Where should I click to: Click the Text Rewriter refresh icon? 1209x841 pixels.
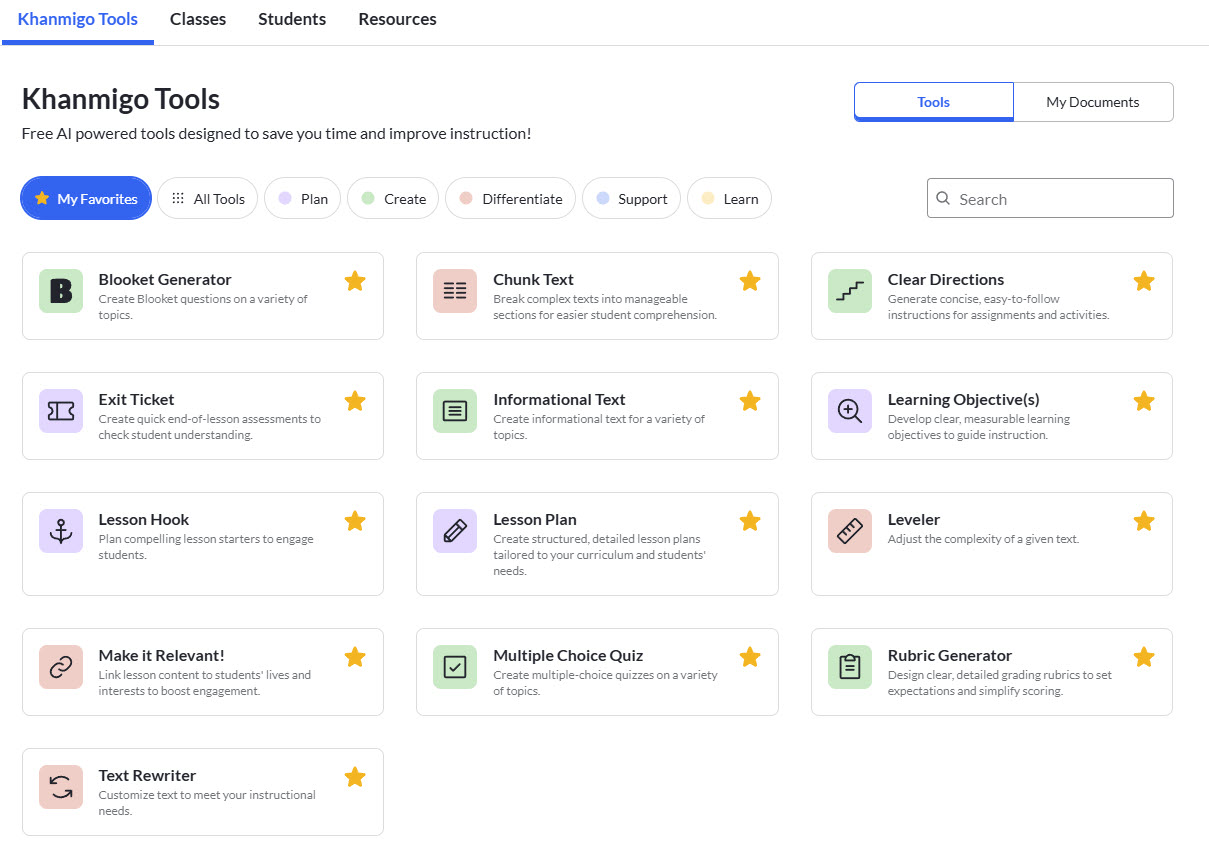[x=60, y=786]
